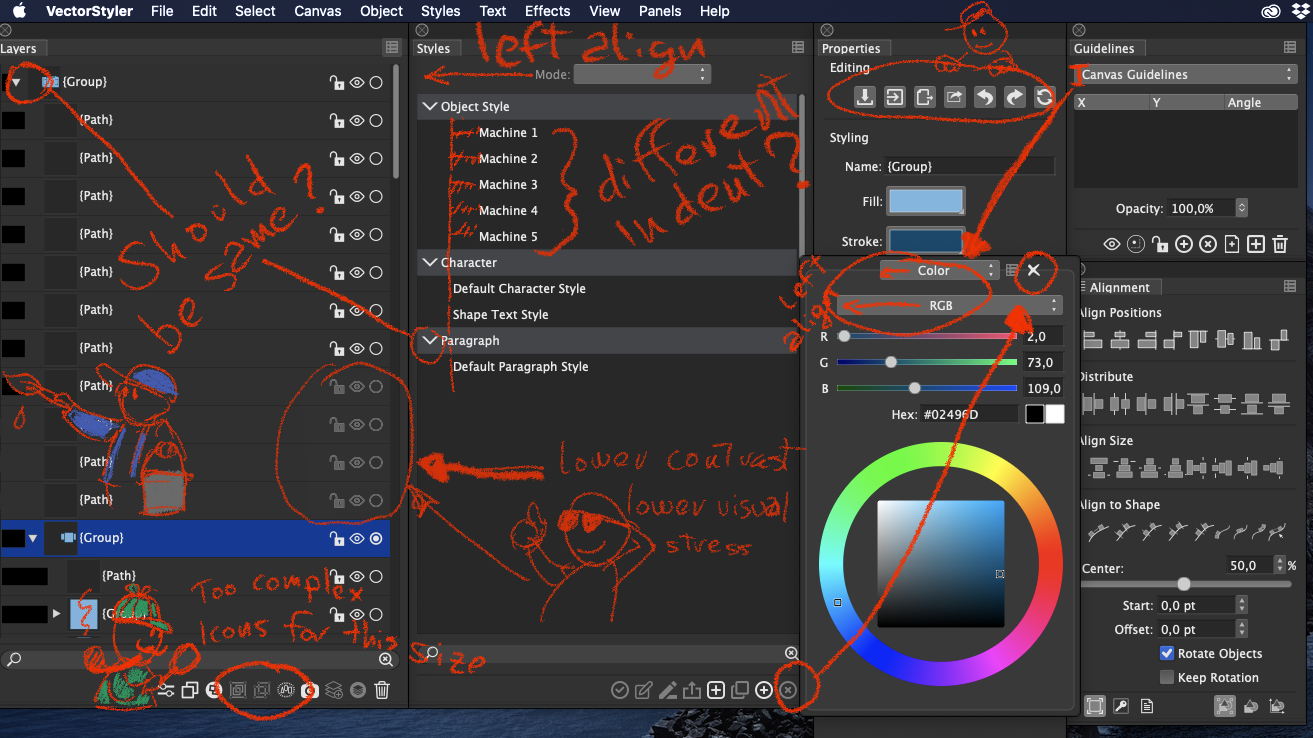
Task: Click the refresh icon in Properties Editing
Action: click(x=1044, y=97)
